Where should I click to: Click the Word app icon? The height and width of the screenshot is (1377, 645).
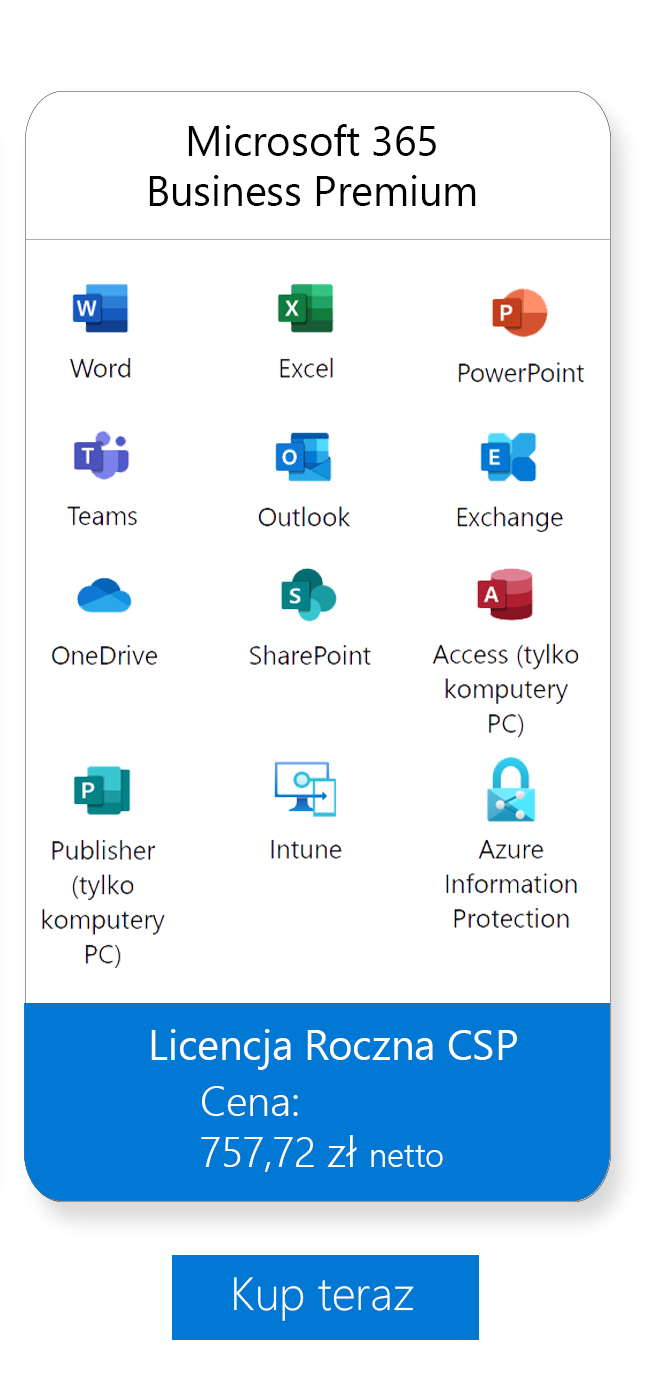(100, 308)
